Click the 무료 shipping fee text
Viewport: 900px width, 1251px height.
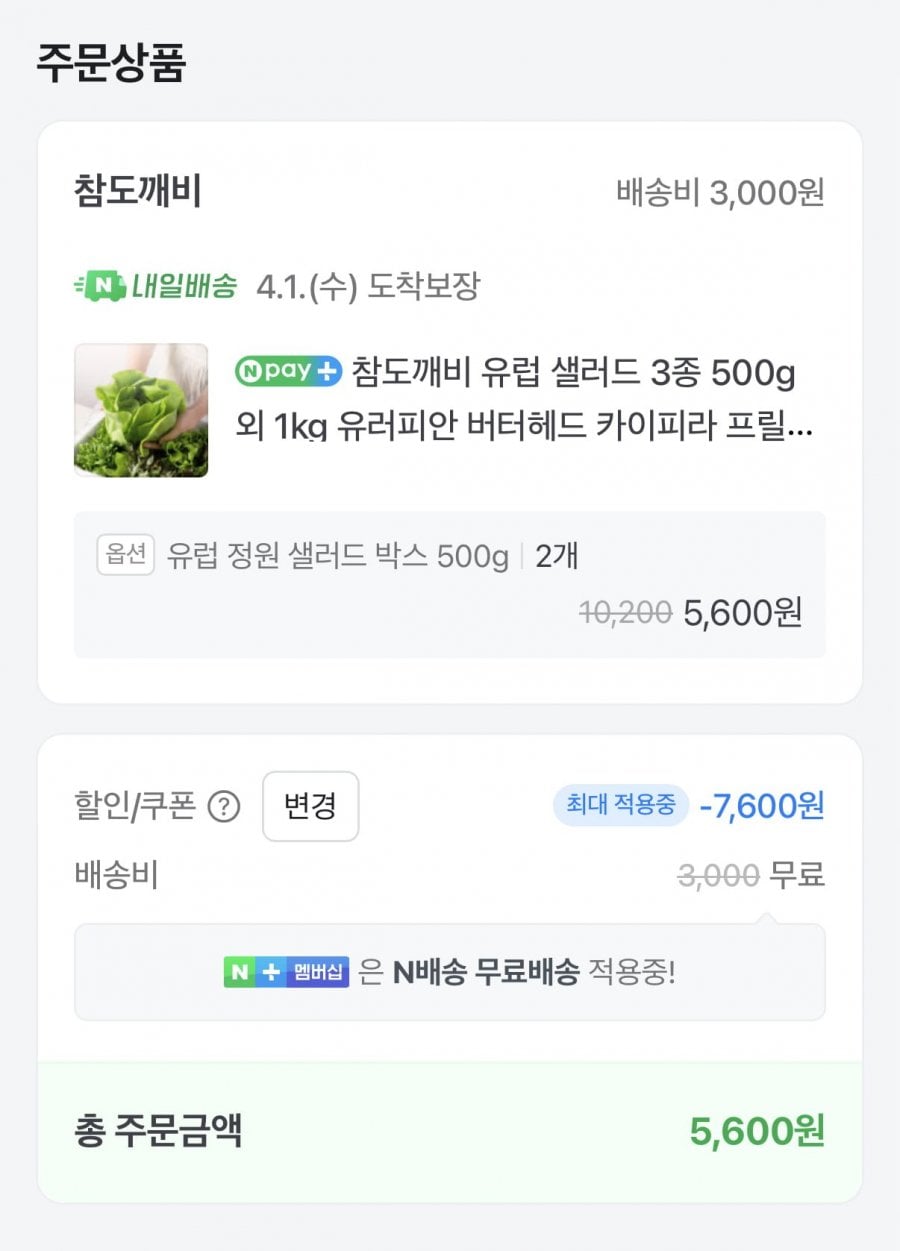tap(796, 876)
